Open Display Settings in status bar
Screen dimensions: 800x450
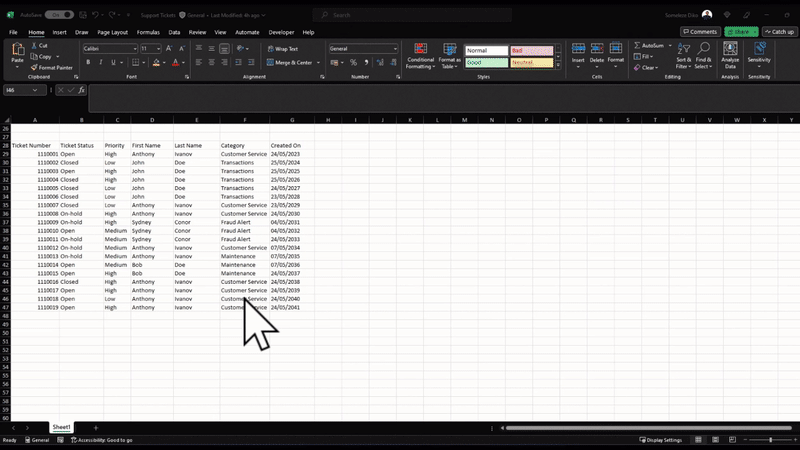click(x=661, y=440)
